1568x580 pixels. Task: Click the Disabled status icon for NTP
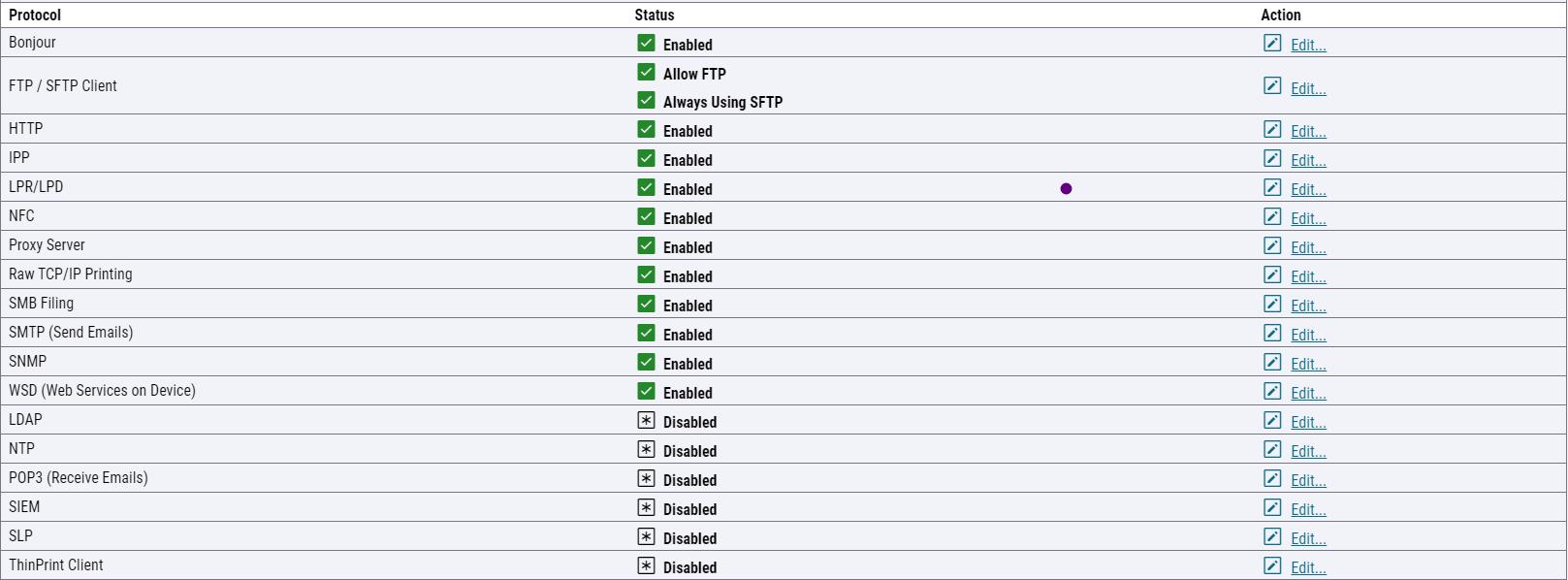pos(646,449)
